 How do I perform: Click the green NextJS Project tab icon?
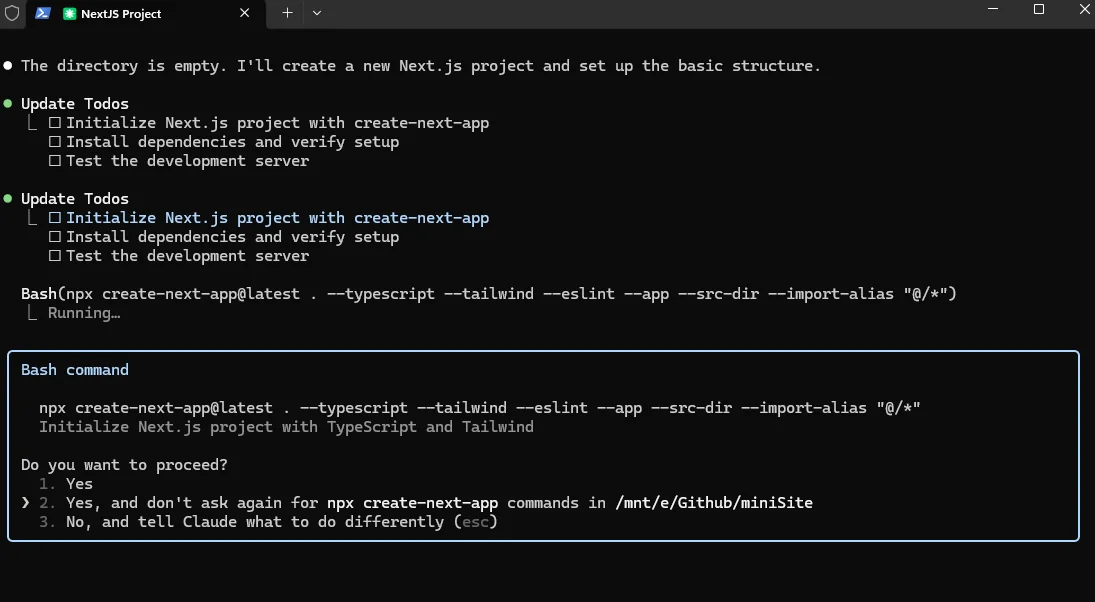pos(69,13)
